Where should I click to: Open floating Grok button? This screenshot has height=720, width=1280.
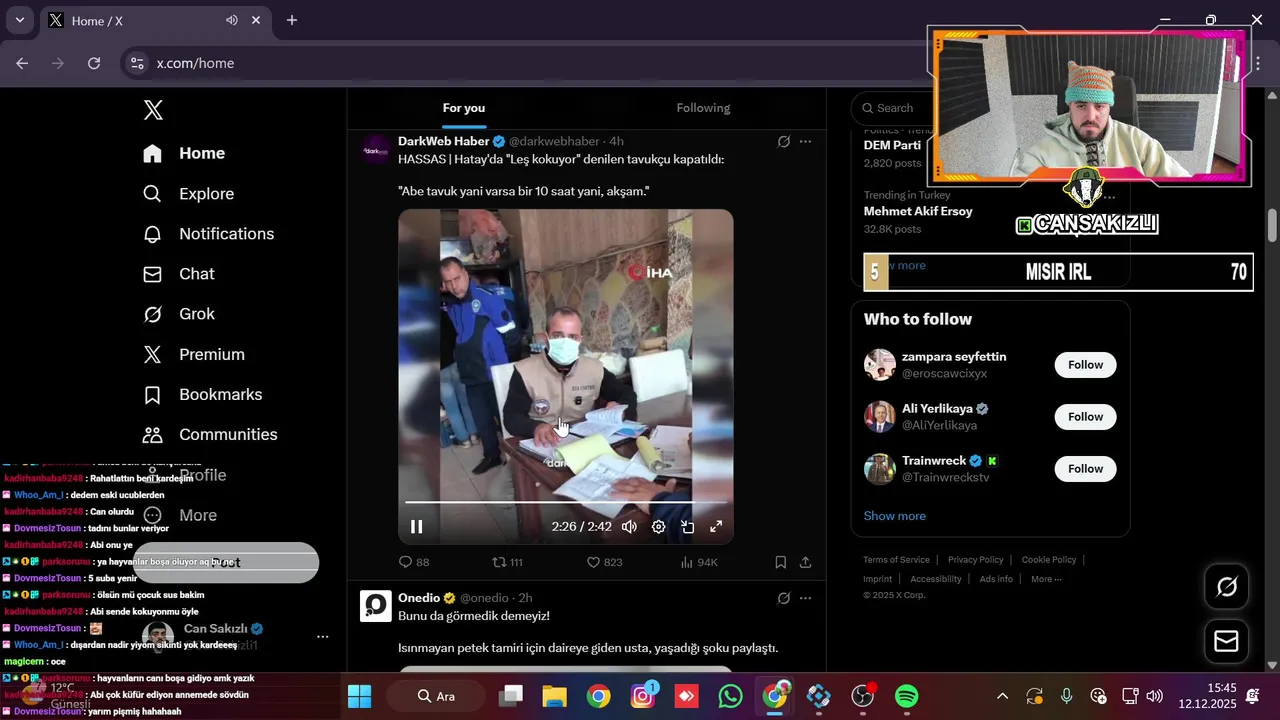[x=1226, y=587]
